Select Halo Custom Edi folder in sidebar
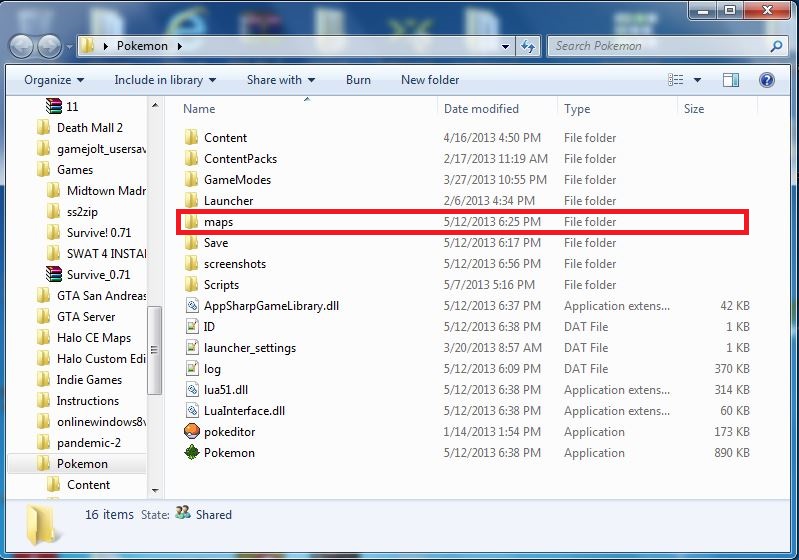Viewport: 799px width, 560px height. 101,359
